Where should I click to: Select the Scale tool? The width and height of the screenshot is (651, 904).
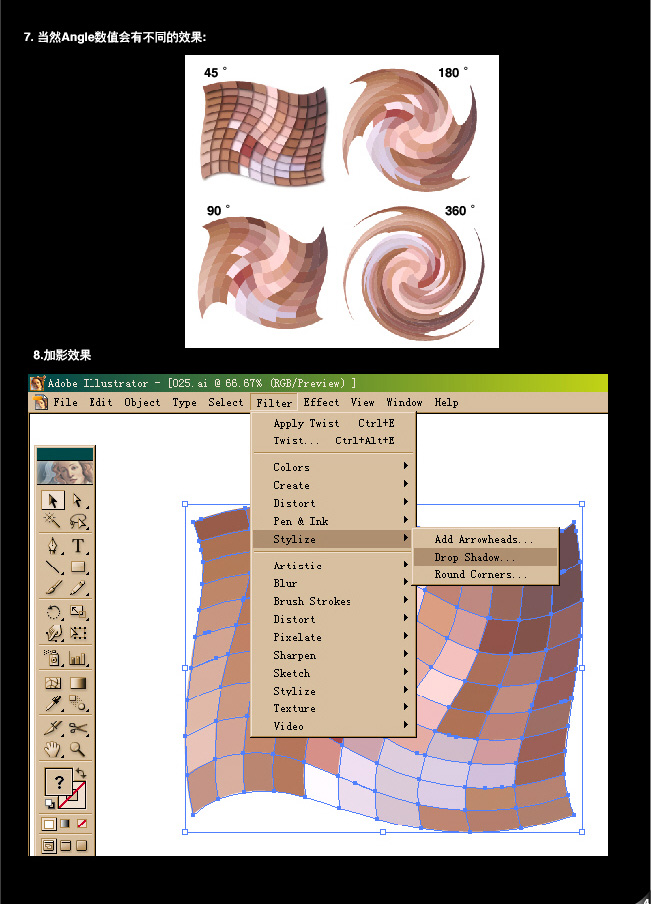[x=77, y=612]
